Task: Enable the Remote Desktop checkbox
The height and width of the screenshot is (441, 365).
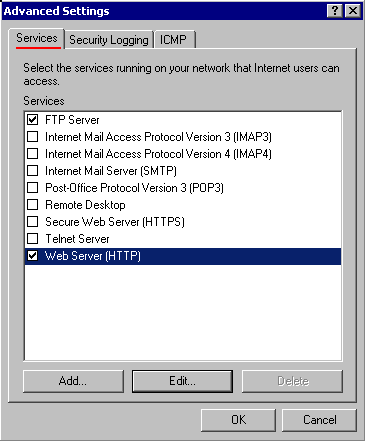Action: coord(32,204)
